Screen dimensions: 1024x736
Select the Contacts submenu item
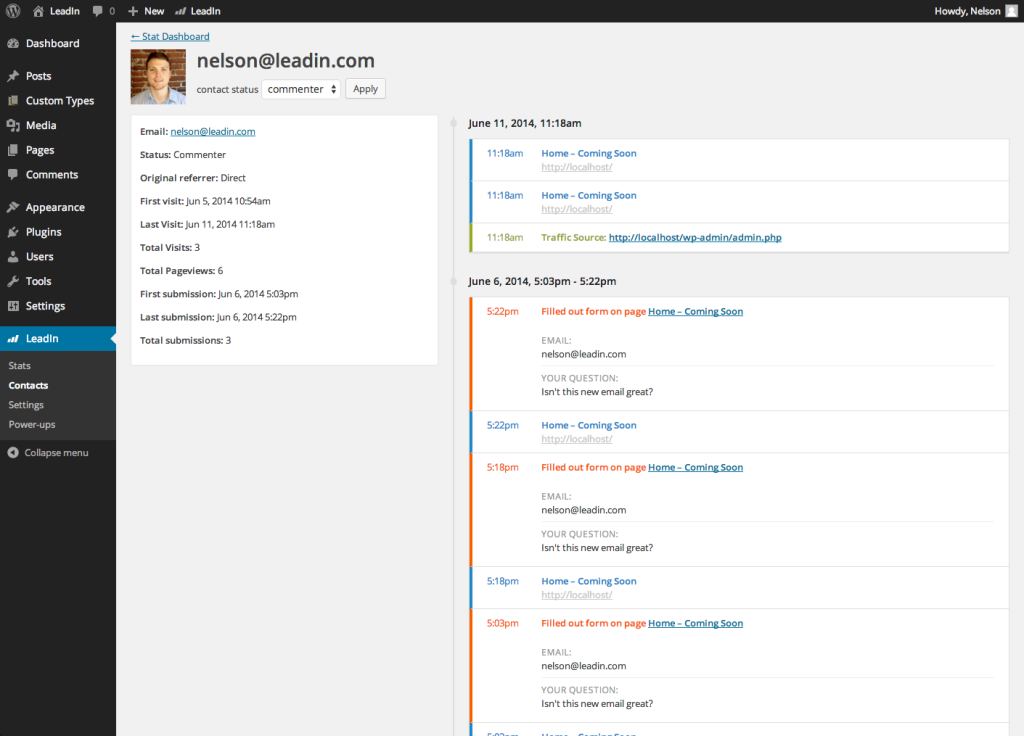(28, 385)
